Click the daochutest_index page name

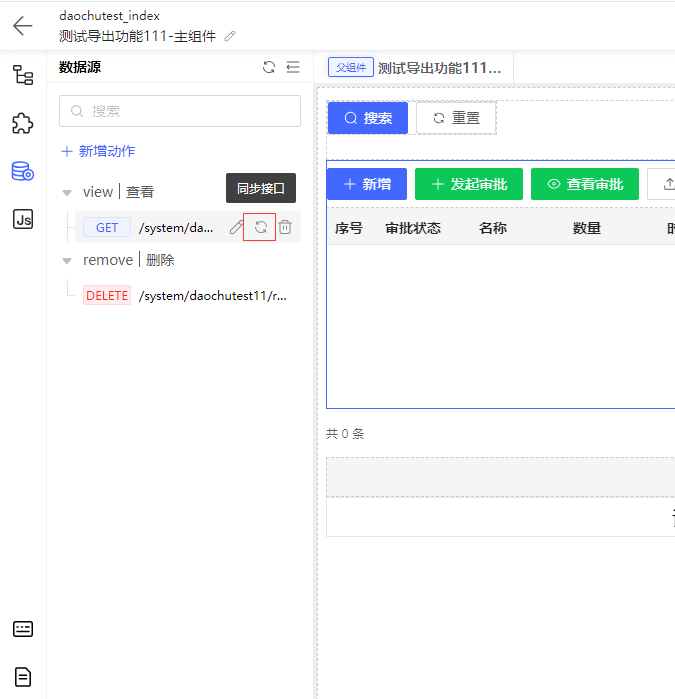(109, 16)
